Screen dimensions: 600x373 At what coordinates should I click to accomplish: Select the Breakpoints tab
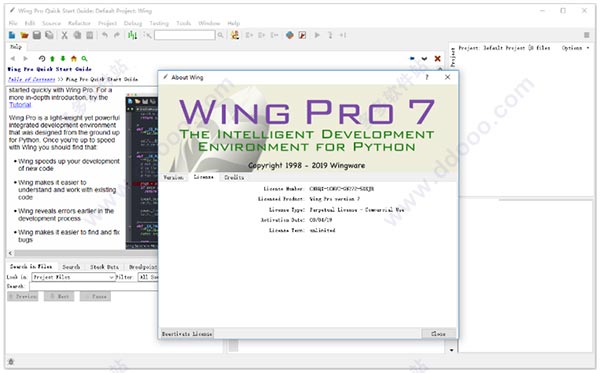142,267
